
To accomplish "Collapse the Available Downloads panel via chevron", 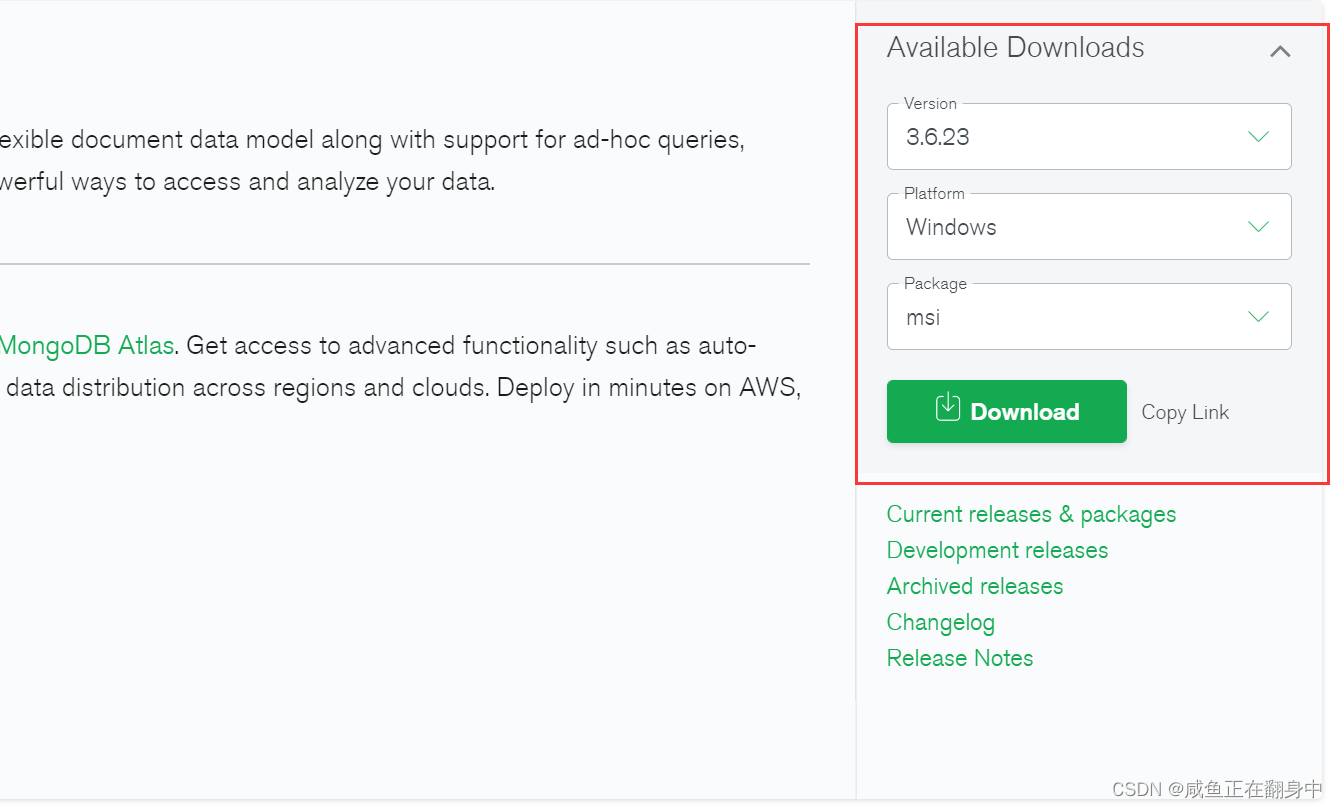I will (1280, 50).
